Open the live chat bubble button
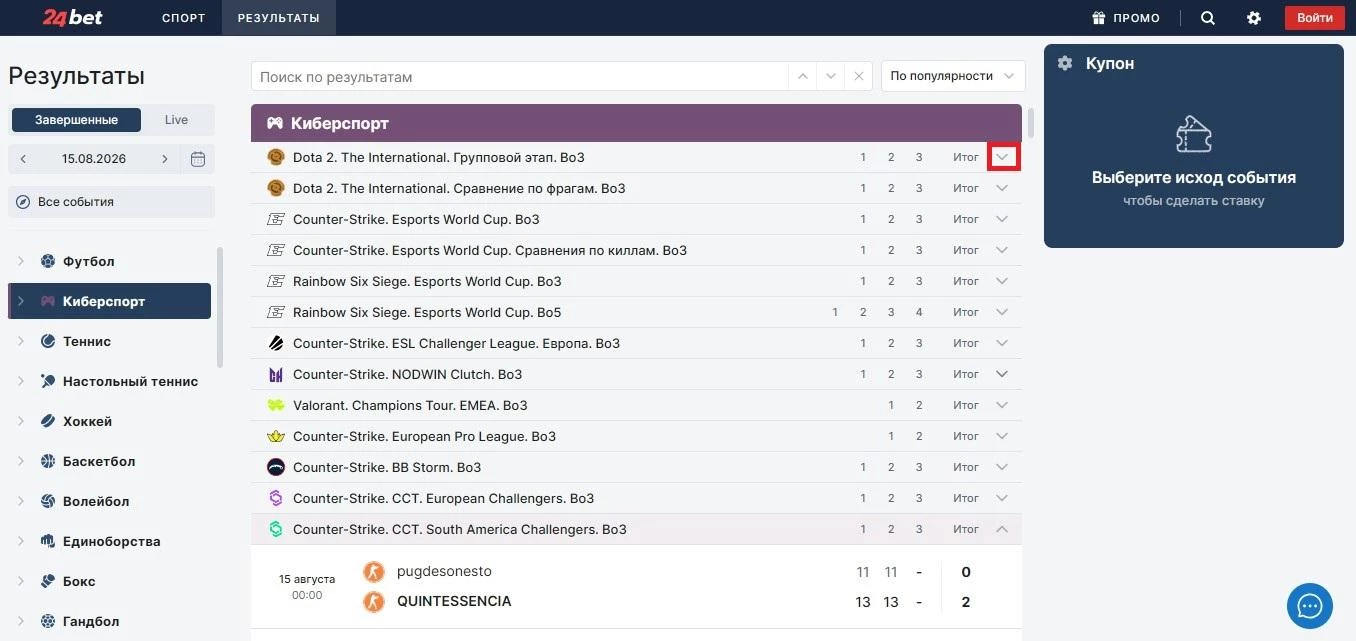The image size is (1356, 641). click(x=1310, y=606)
